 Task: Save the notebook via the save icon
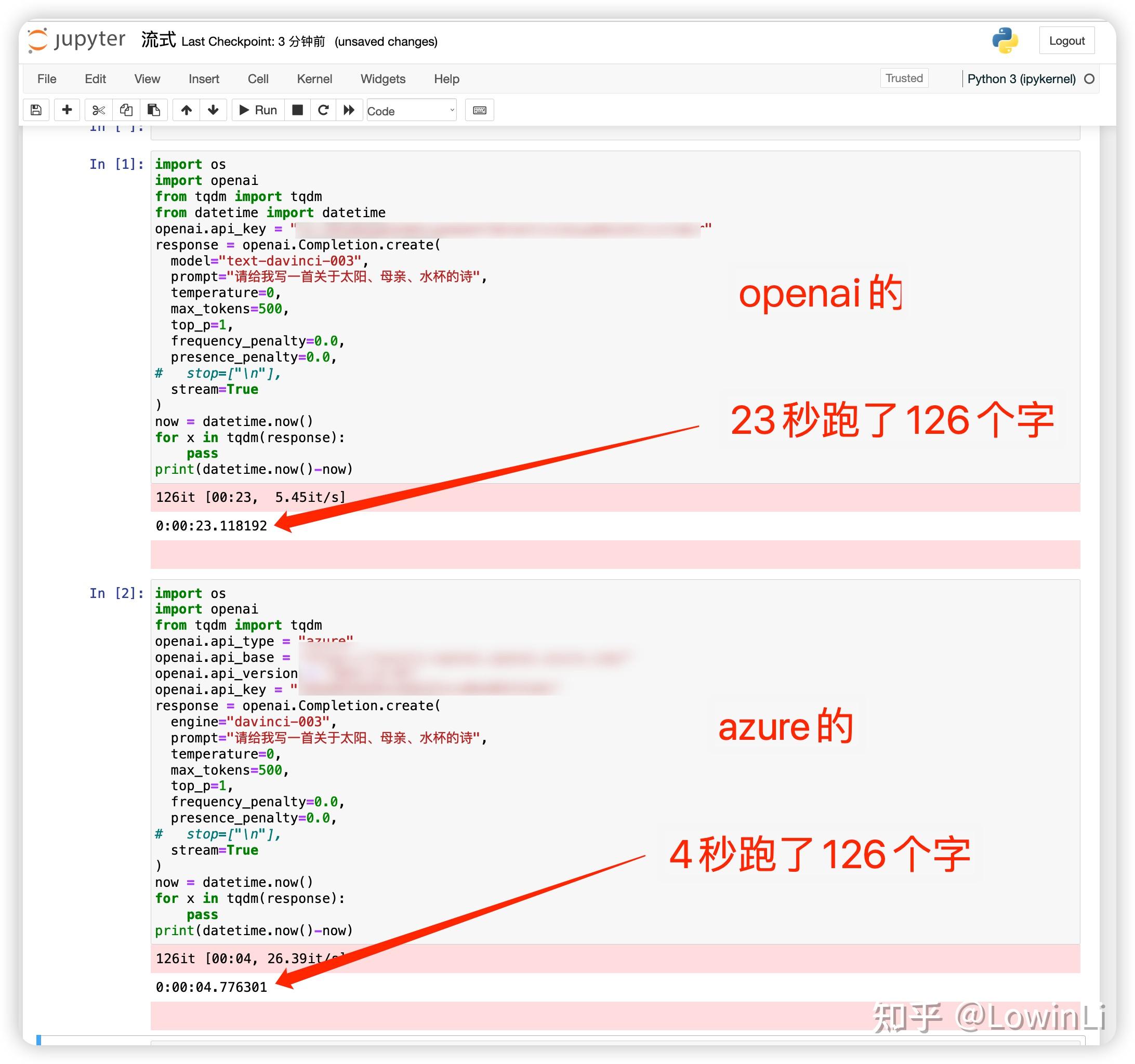pyautogui.click(x=36, y=110)
